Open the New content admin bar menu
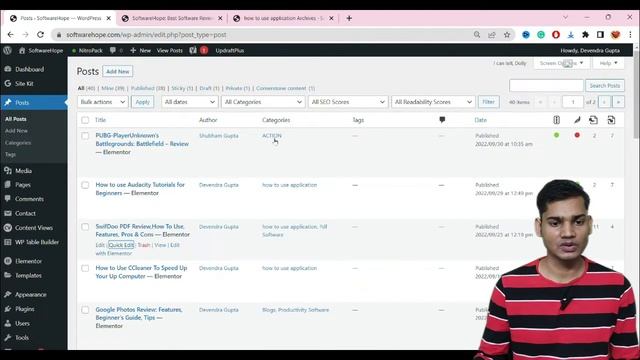This screenshot has width=640, height=360. [140, 50]
